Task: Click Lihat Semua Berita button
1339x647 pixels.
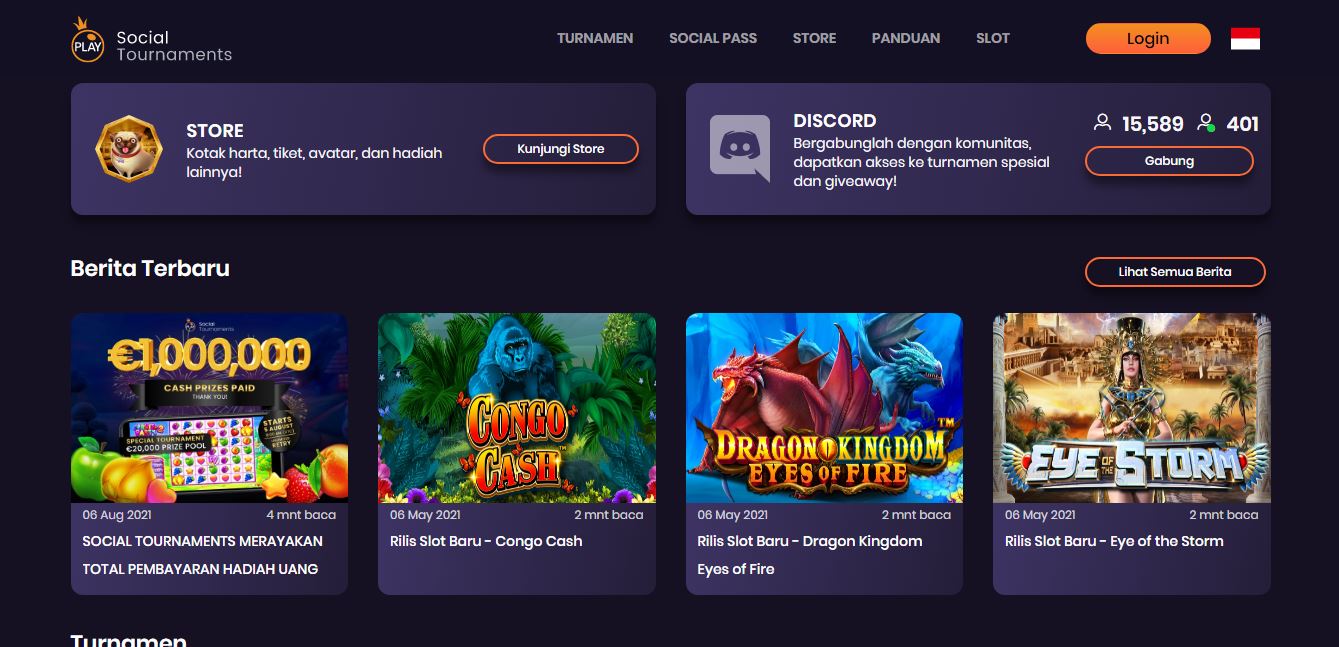Action: [x=1175, y=272]
